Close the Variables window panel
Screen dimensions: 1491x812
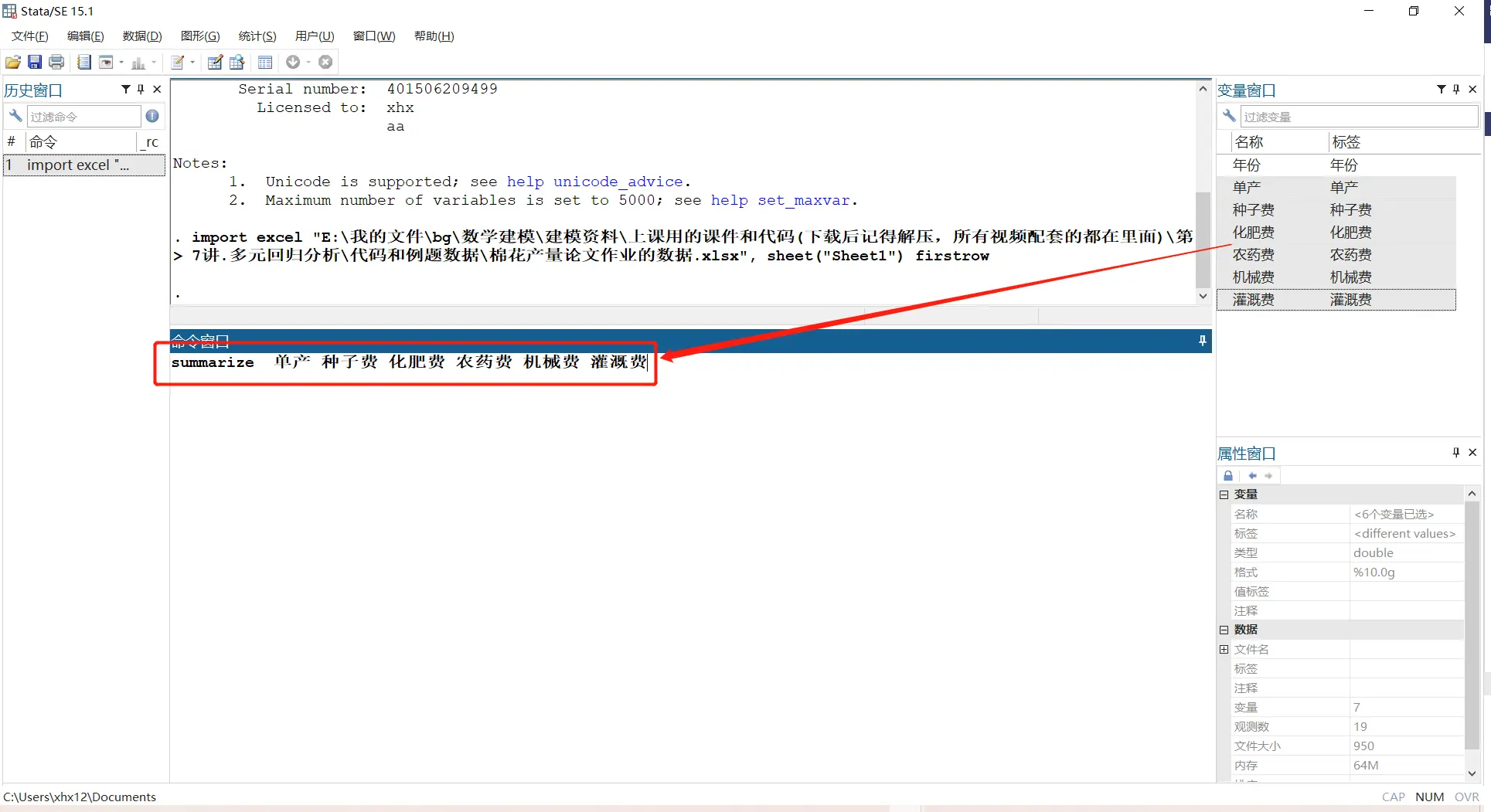(1472, 90)
